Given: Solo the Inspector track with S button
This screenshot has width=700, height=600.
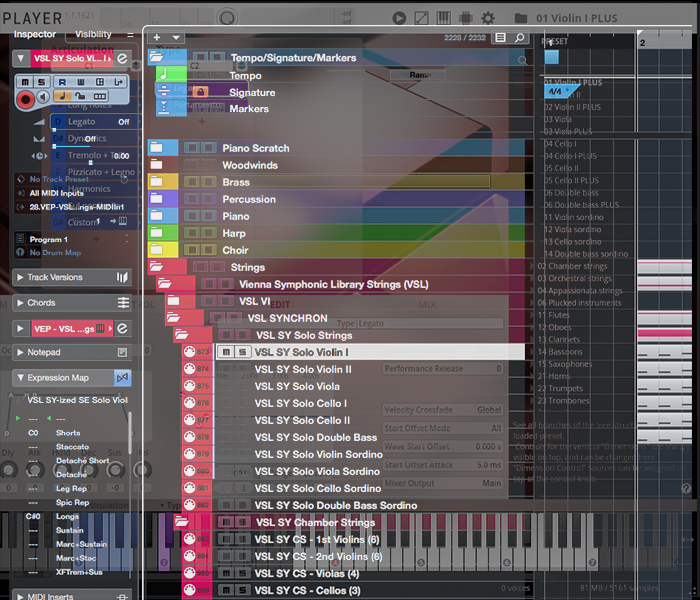Looking at the screenshot, I should point(41,82).
